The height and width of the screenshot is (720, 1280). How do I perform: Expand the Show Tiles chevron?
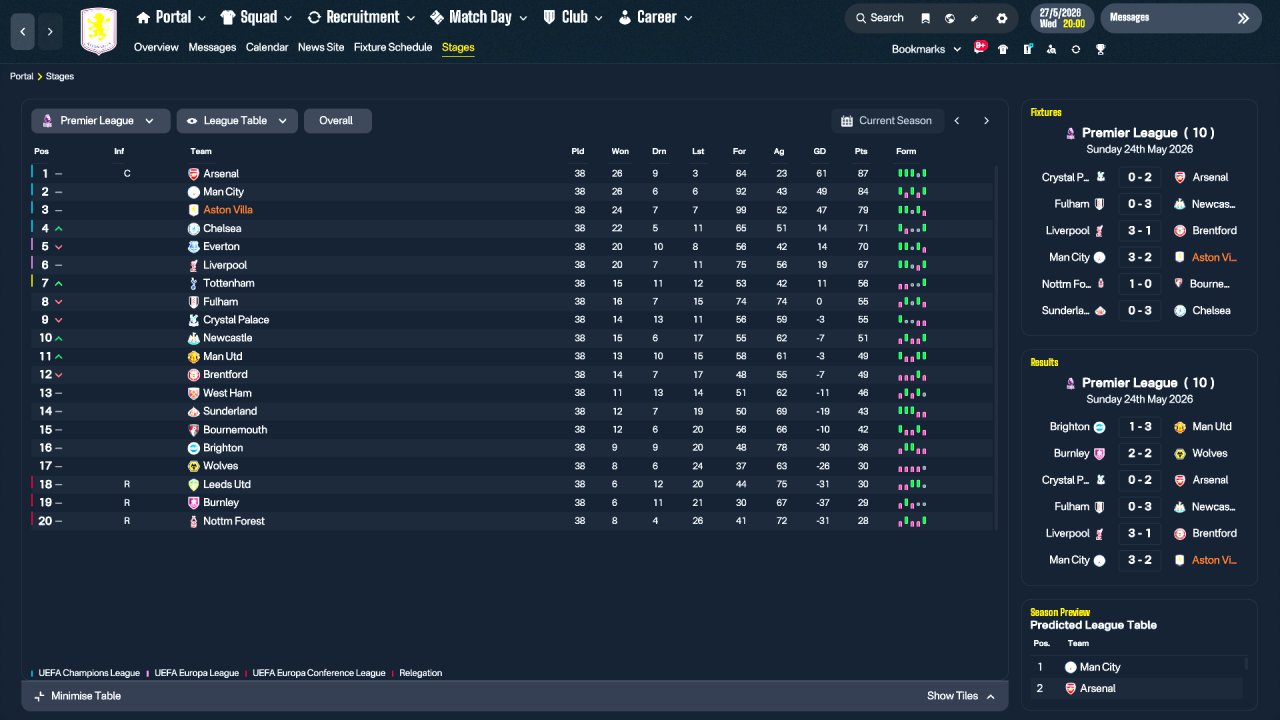990,697
